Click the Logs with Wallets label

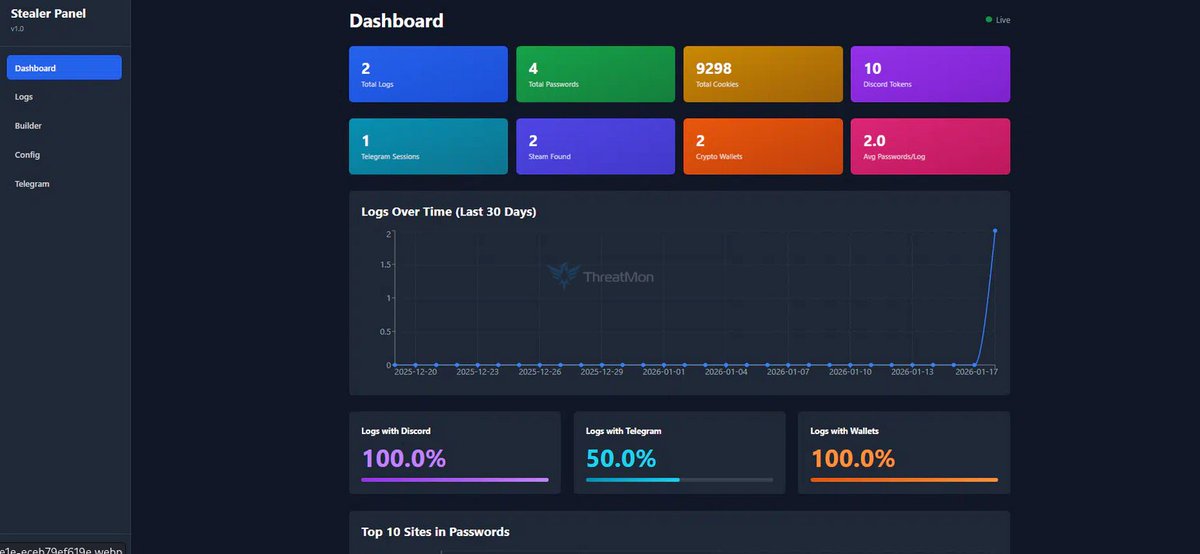click(x=845, y=431)
